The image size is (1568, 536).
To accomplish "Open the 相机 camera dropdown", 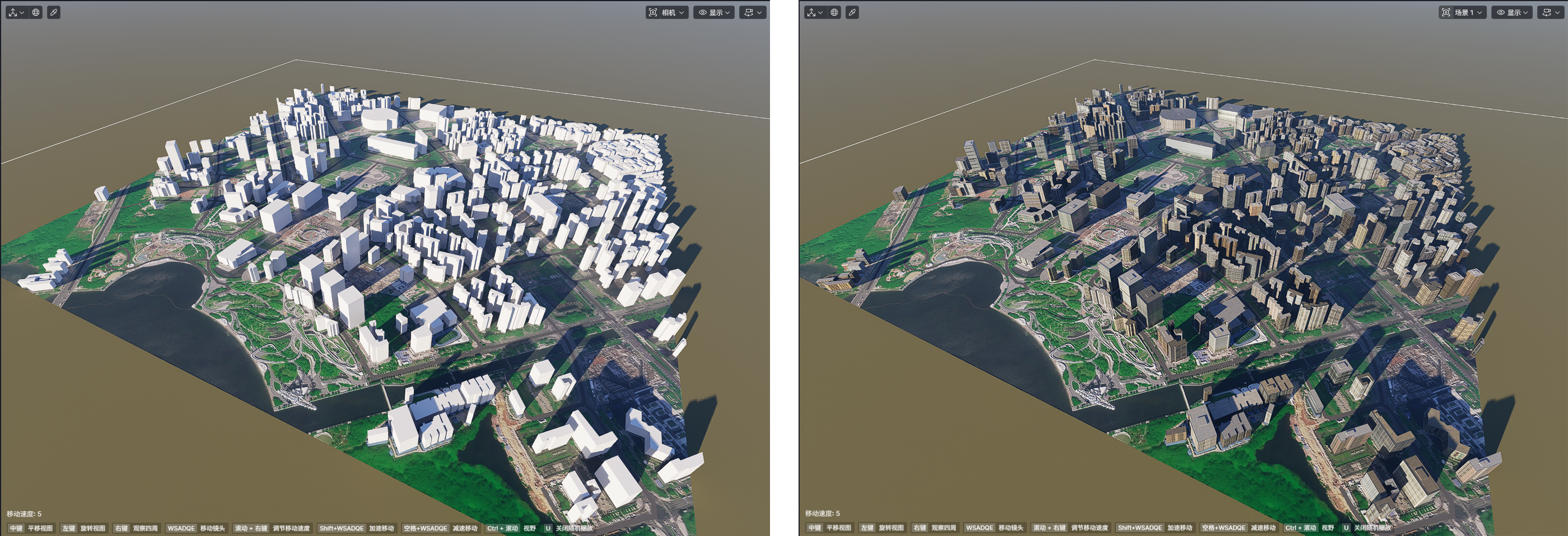I will (x=667, y=12).
